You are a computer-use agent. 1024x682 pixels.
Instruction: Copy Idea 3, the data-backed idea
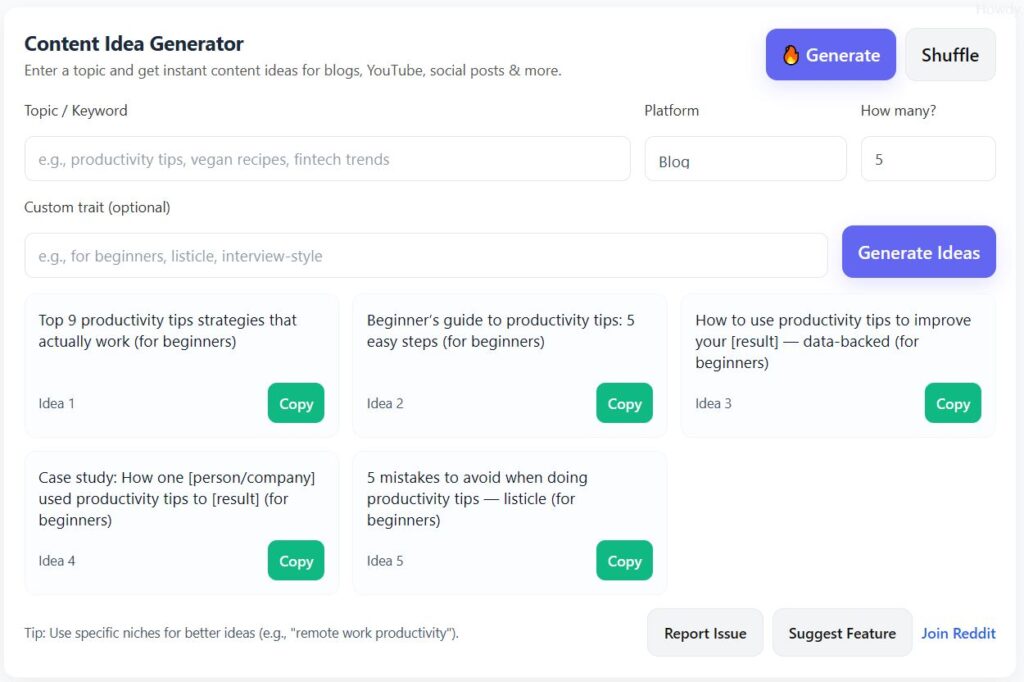[x=952, y=403]
